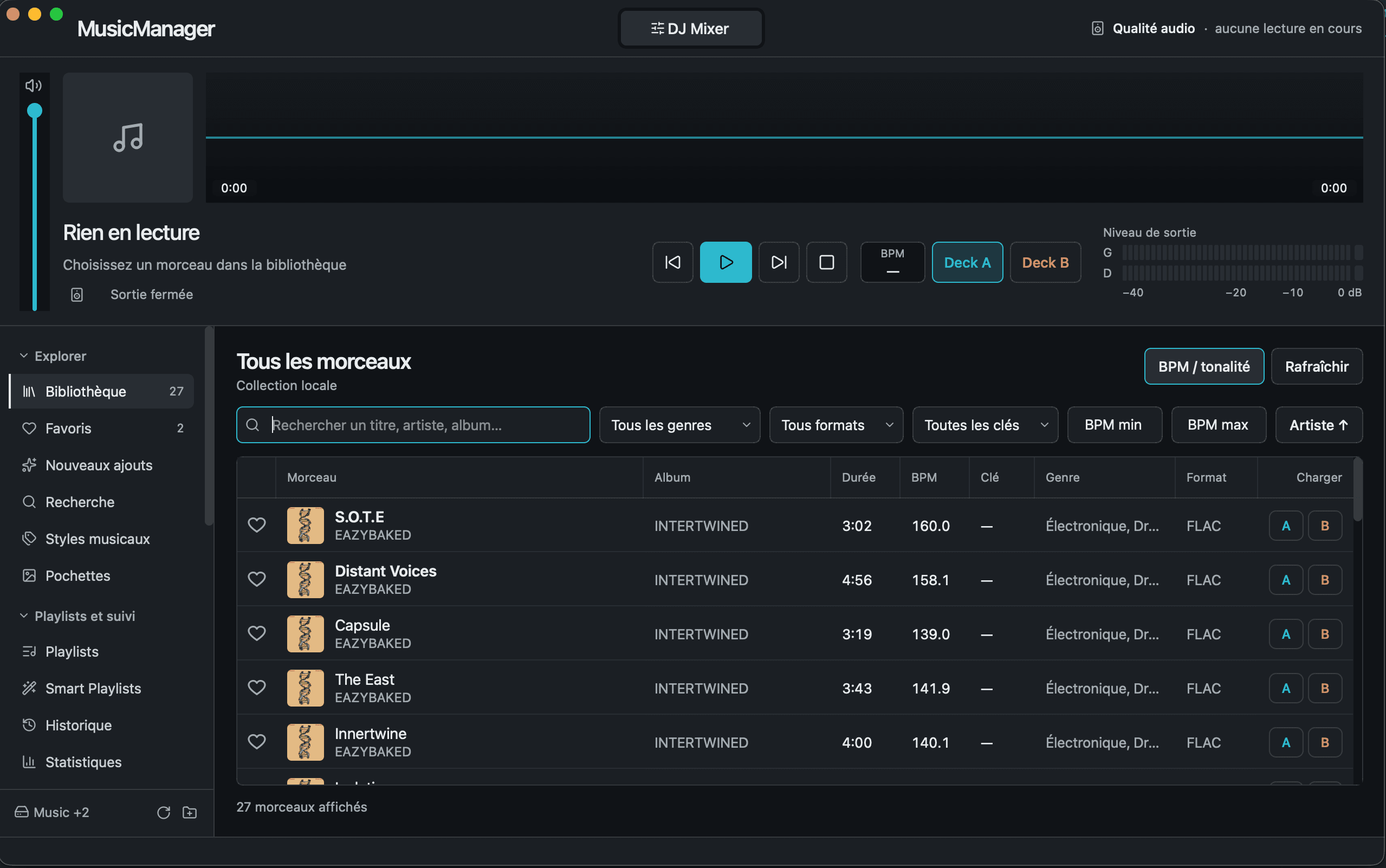Image resolution: width=1386 pixels, height=868 pixels.
Task: Toggle the heart for Capsule
Action: 256,633
